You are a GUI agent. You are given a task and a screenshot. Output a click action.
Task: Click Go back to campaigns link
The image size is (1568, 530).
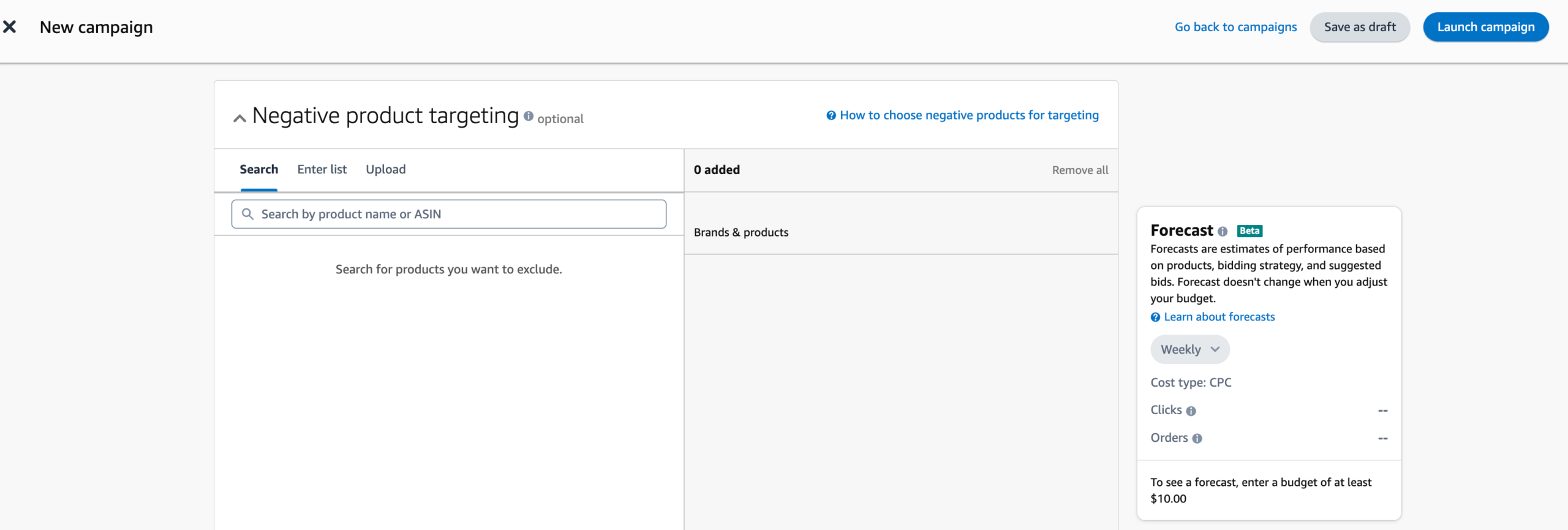[1235, 27]
